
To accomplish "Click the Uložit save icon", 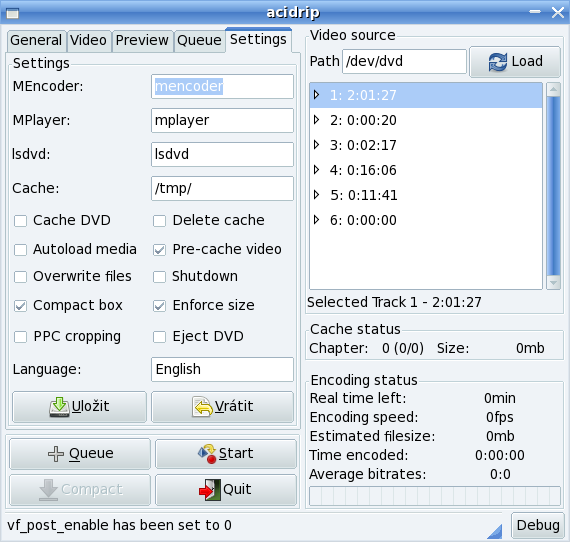I will 59,407.
